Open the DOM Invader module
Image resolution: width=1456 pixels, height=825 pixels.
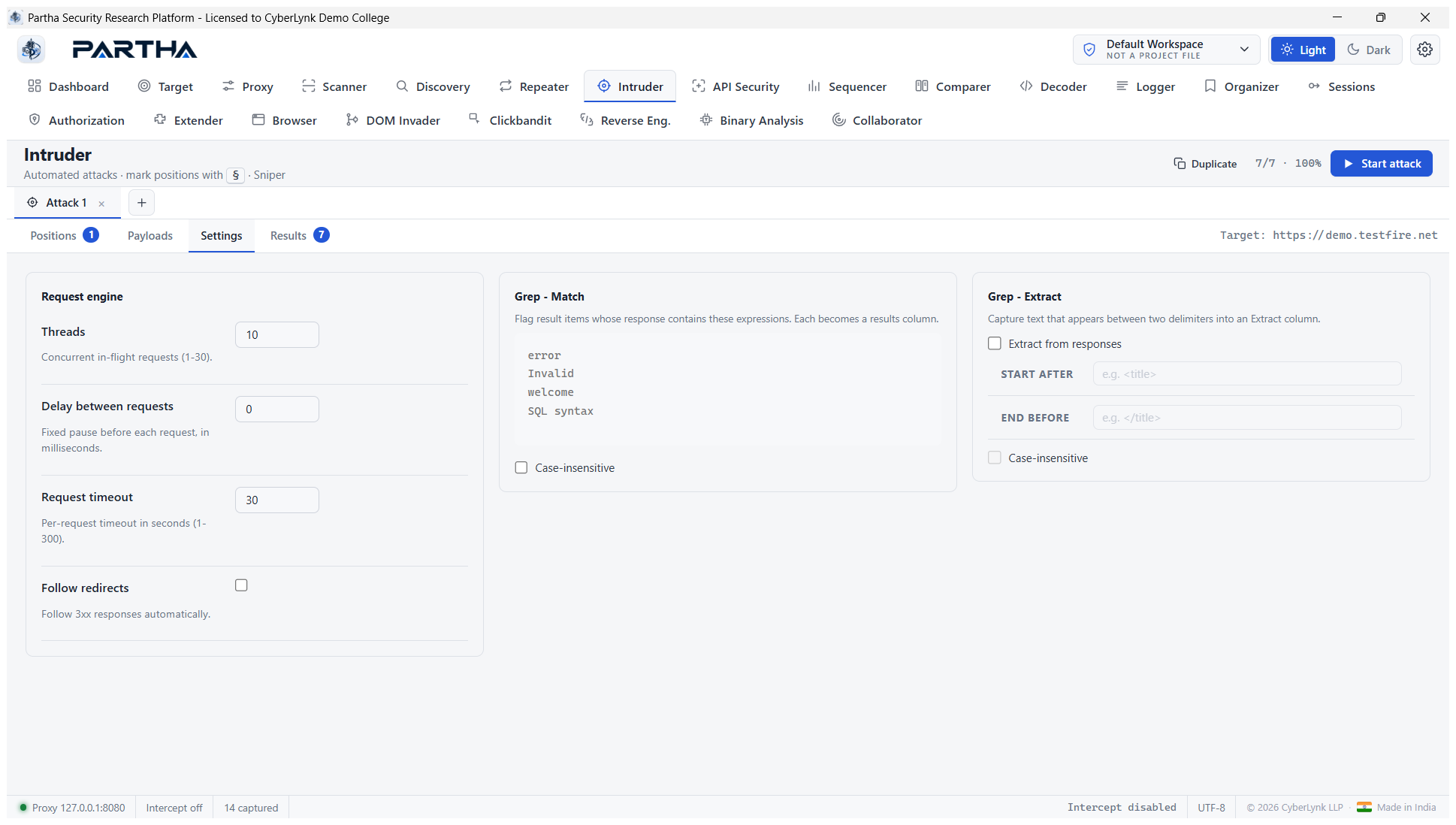tap(393, 120)
